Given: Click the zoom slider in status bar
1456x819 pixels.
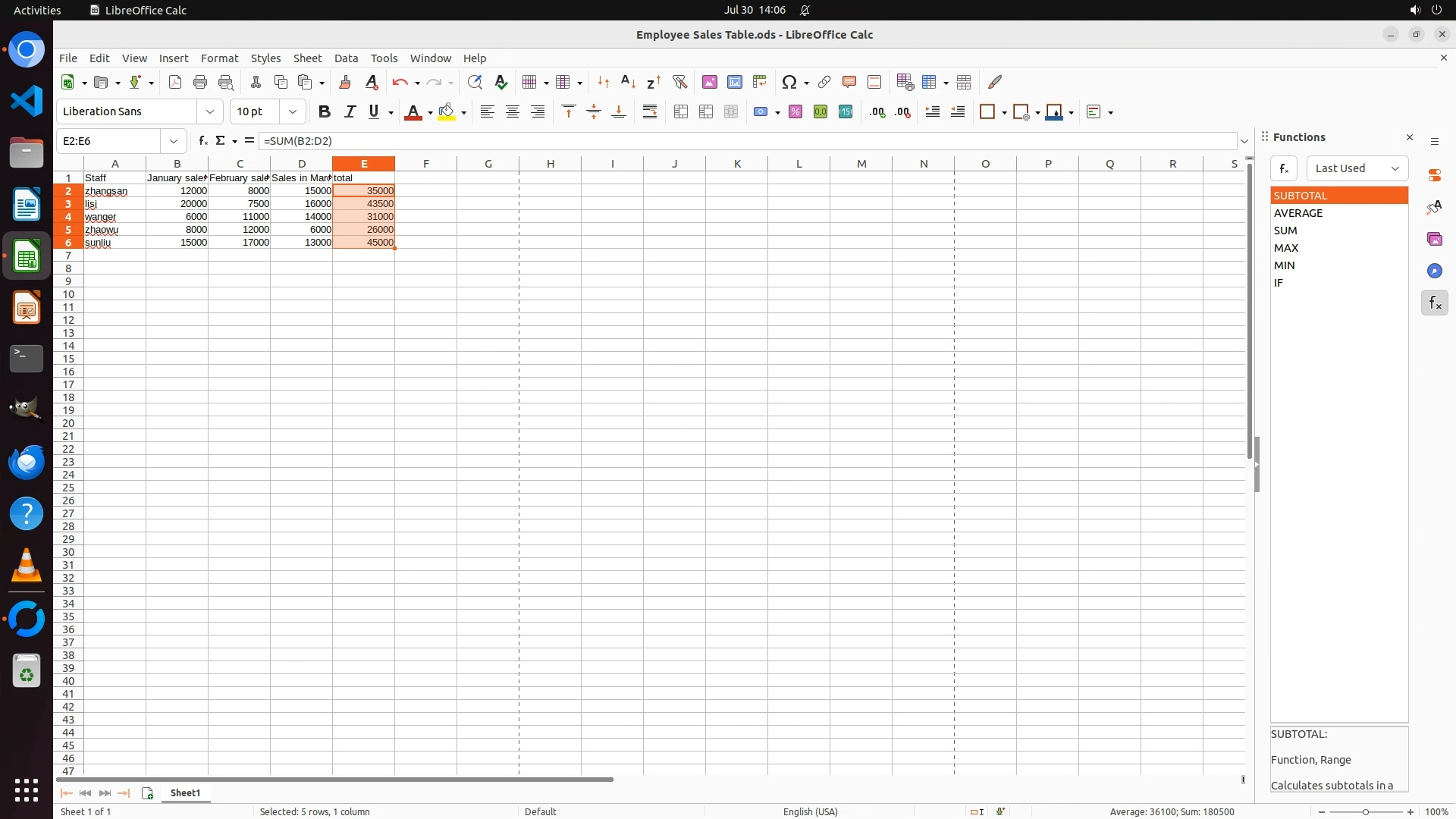Looking at the screenshot, I should (1365, 812).
